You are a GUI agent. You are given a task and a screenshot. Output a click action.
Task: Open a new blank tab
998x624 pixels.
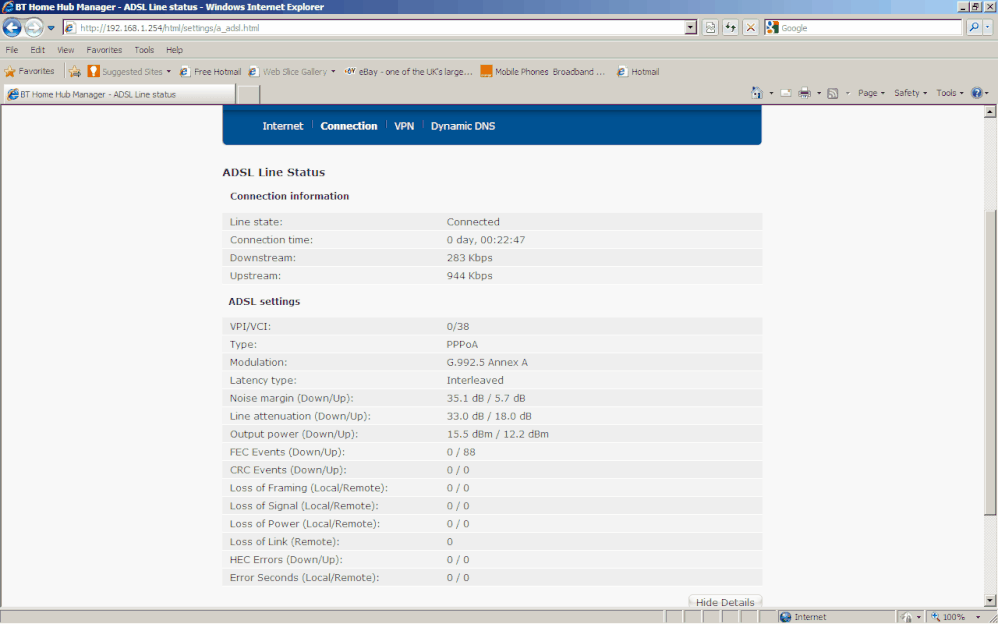248,94
